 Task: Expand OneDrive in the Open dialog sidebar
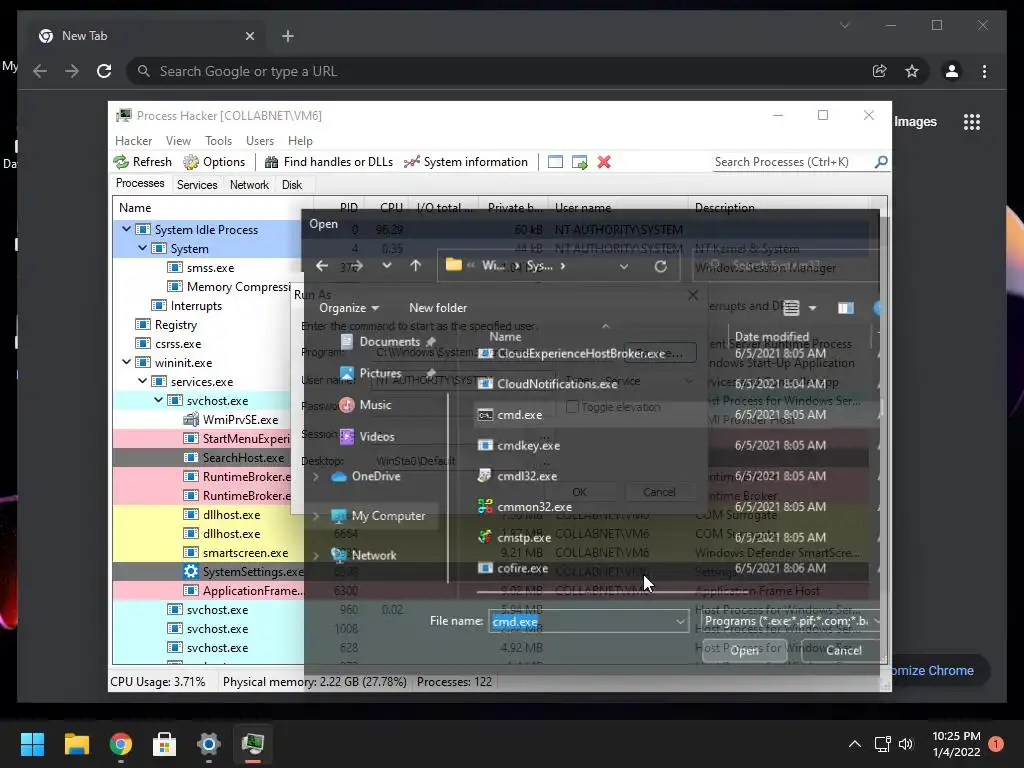[316, 477]
